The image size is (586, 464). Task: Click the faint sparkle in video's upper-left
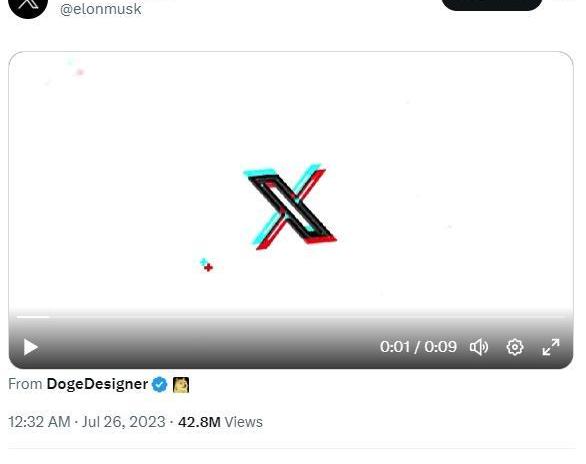(x=75, y=67)
